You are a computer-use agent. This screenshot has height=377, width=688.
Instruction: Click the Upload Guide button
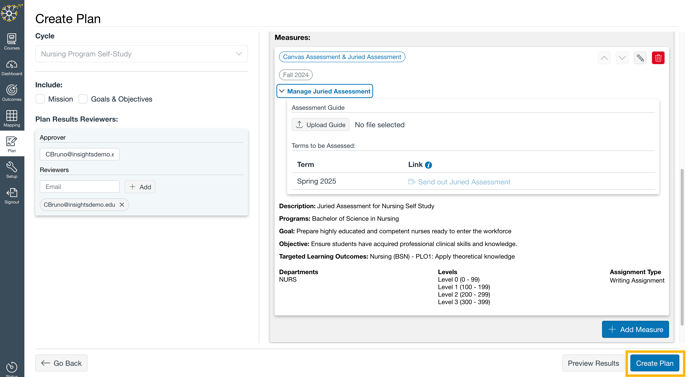[321, 125]
